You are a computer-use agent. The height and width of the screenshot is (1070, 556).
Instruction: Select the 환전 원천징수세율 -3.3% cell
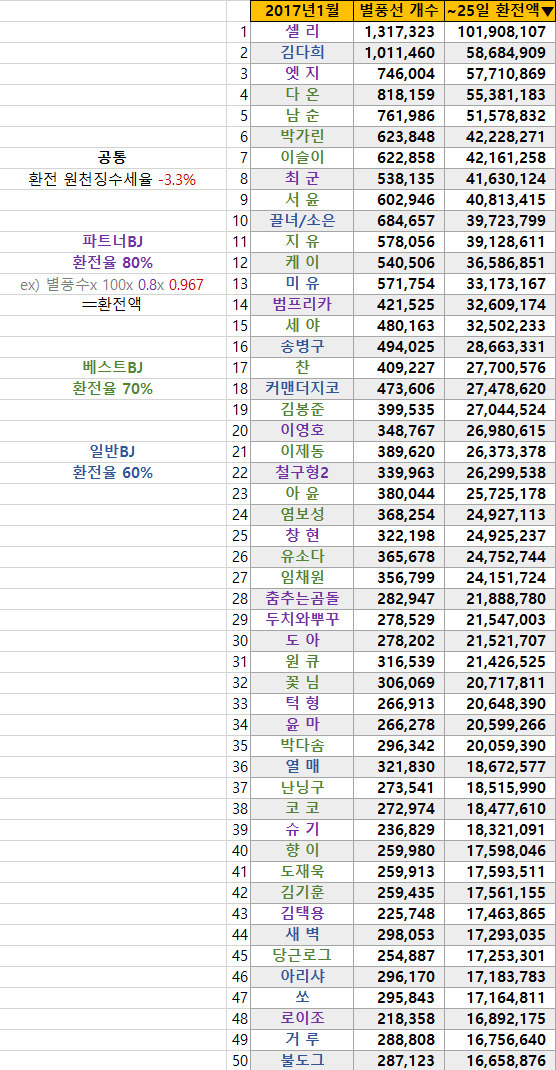pos(113,180)
